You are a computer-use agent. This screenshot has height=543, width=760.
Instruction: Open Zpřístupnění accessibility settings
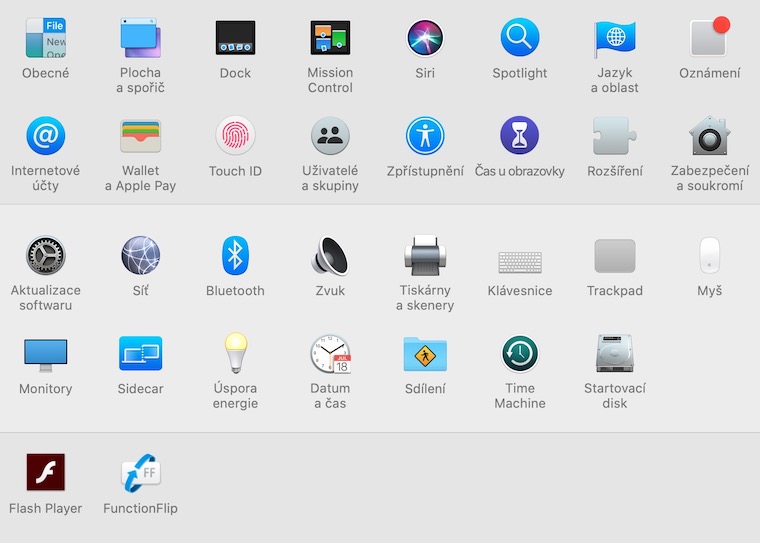pos(425,136)
